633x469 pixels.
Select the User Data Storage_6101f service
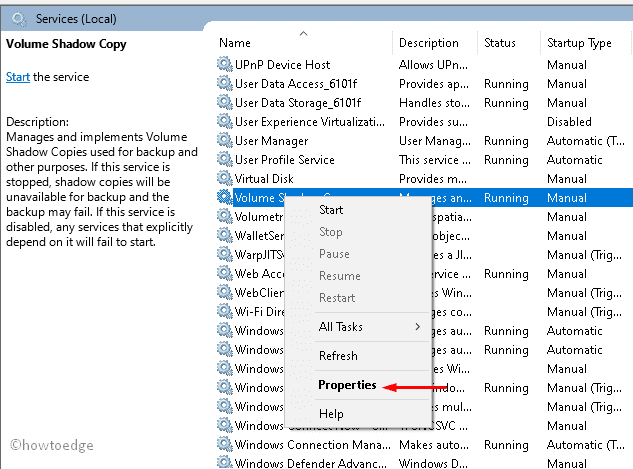297,103
